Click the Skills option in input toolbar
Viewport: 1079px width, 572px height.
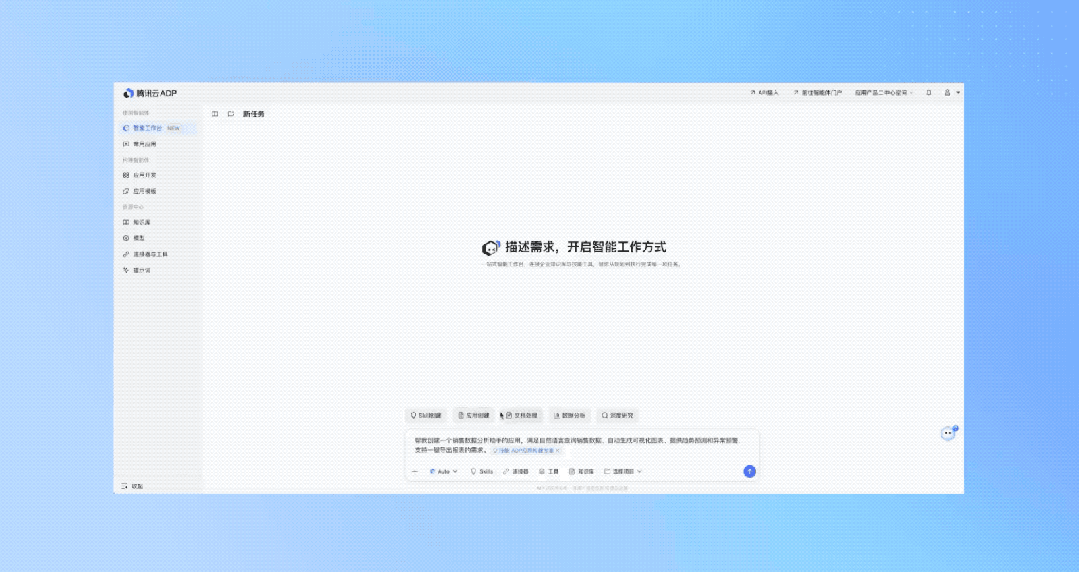pyautogui.click(x=482, y=472)
